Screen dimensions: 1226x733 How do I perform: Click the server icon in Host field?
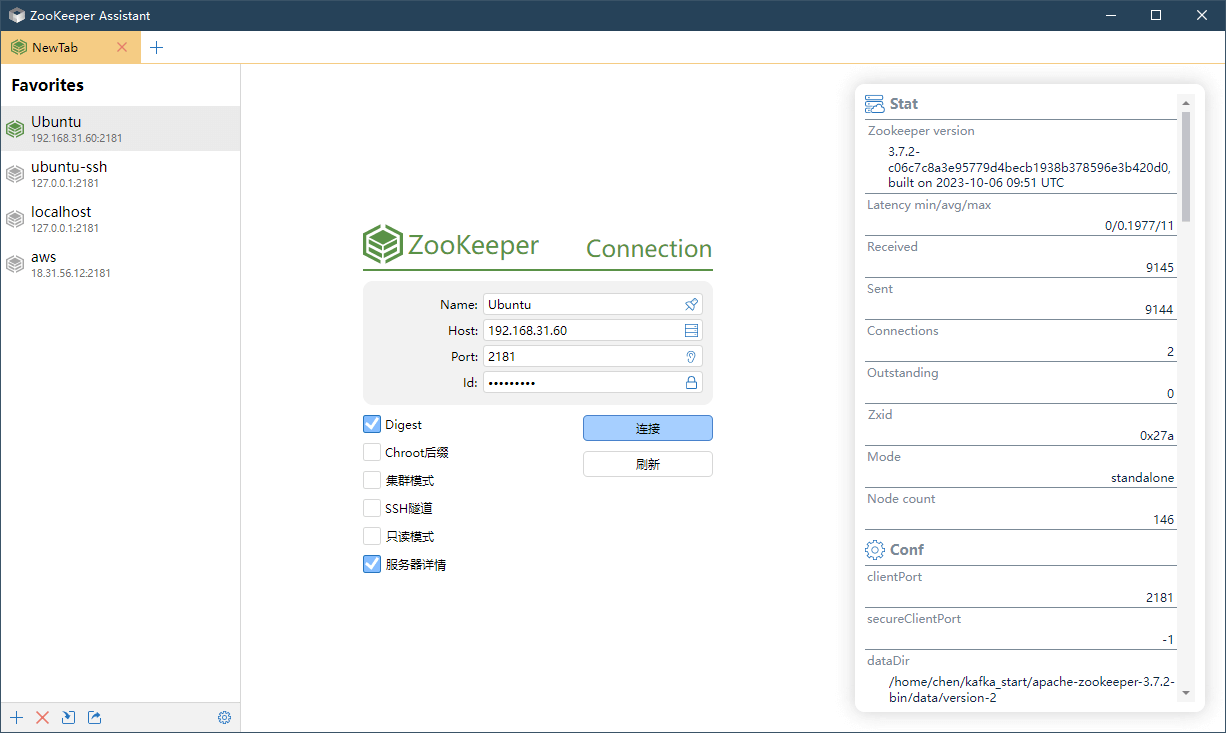coord(691,330)
